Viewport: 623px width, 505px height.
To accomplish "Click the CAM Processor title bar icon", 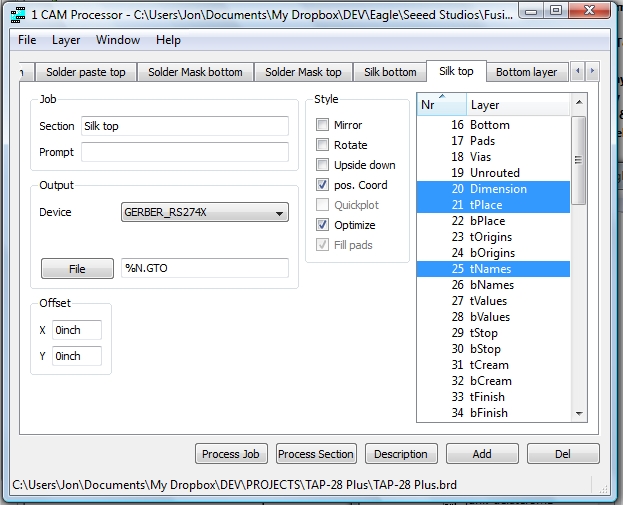I will [18, 15].
